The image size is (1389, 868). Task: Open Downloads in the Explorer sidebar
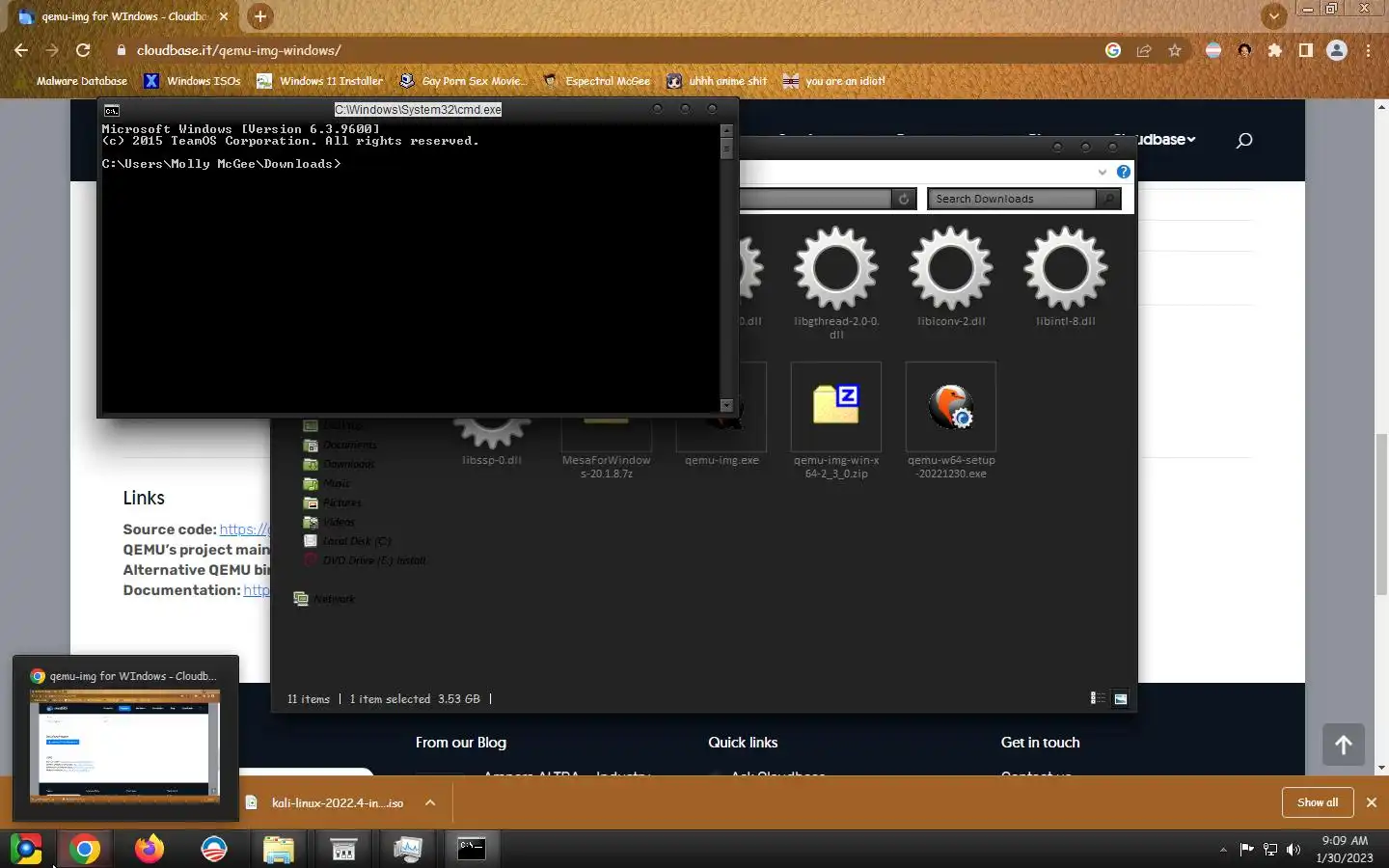point(339,464)
